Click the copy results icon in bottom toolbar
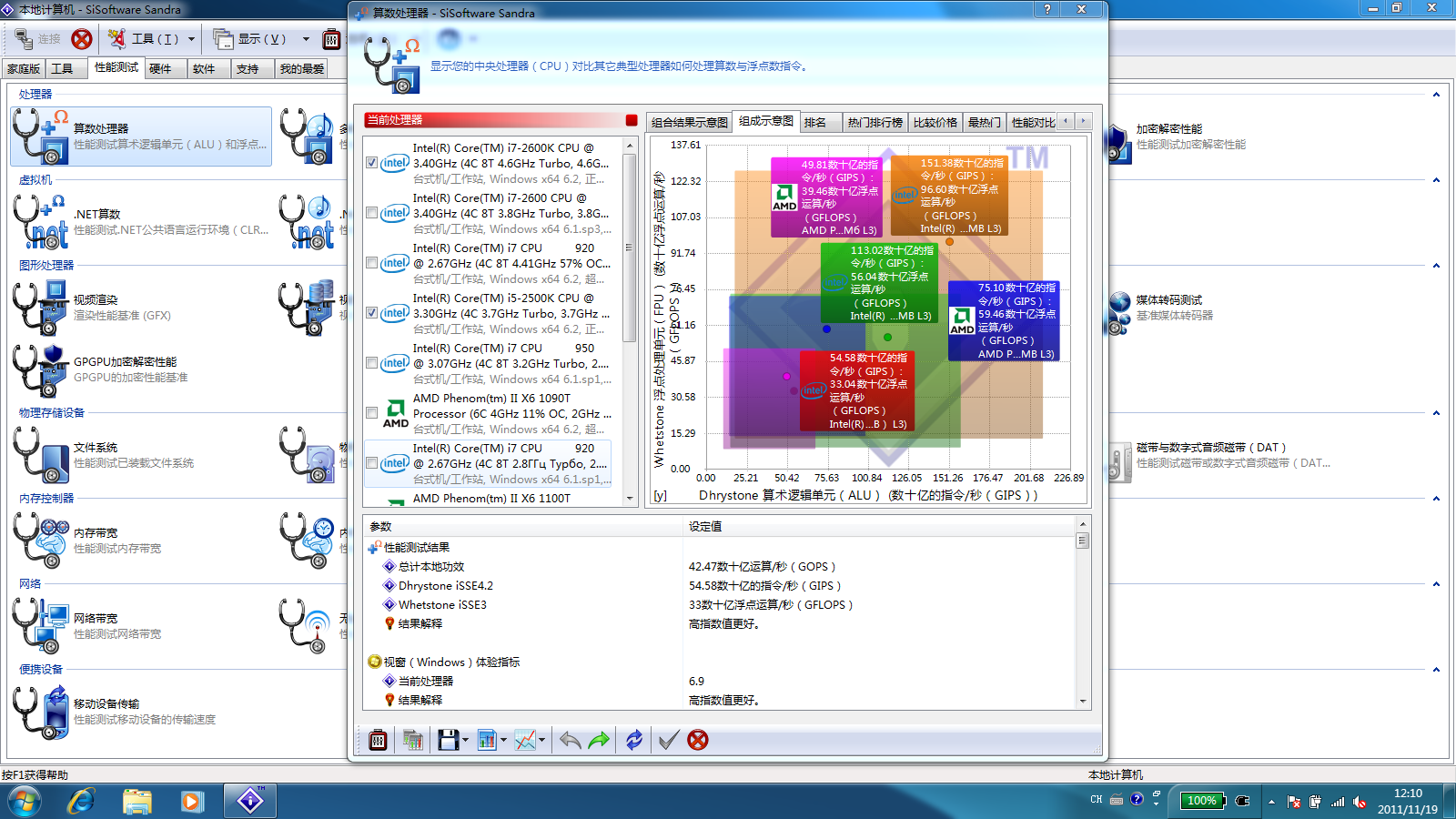 [412, 740]
